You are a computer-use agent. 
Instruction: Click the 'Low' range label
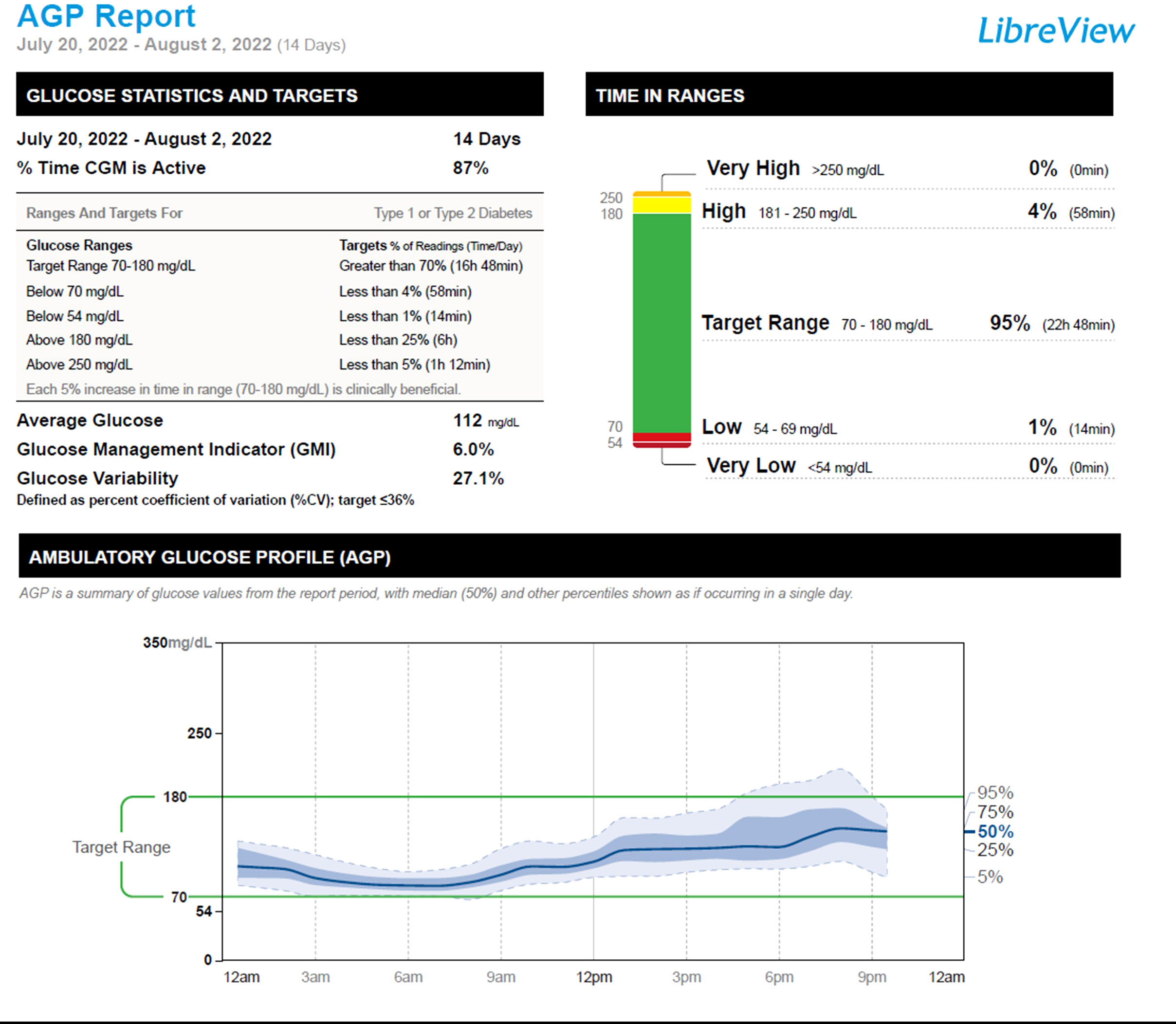(x=721, y=427)
